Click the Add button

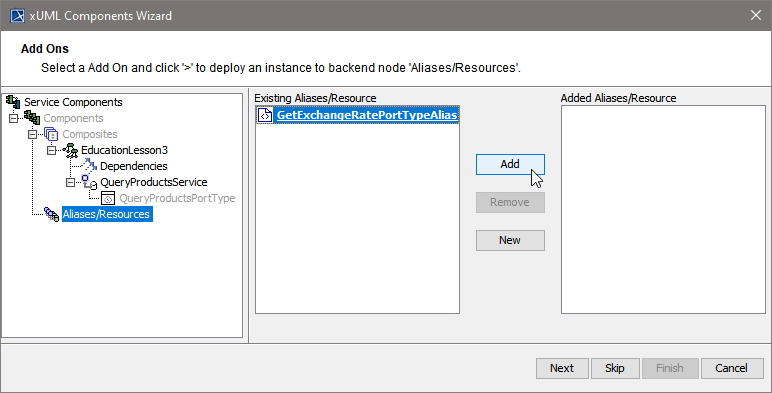click(510, 164)
